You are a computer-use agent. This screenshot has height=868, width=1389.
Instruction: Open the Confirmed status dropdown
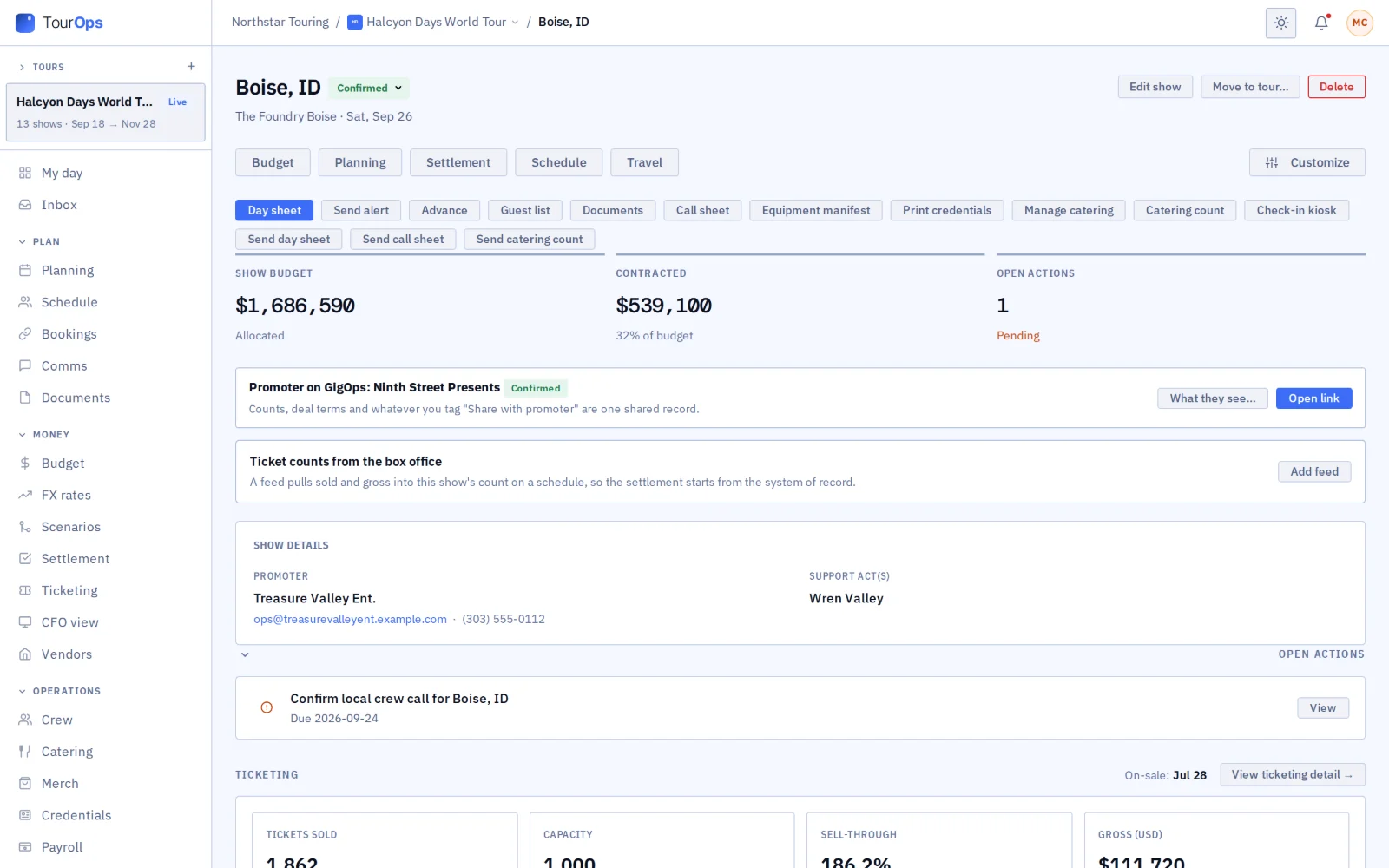(369, 88)
